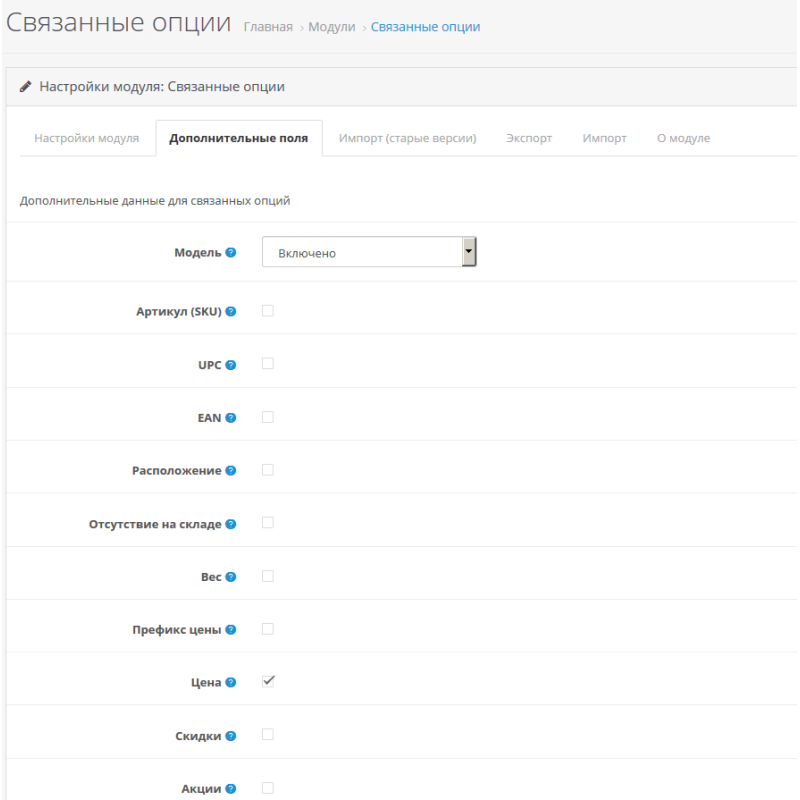
Task: Click the help icon next to Модель
Action: pos(231,253)
